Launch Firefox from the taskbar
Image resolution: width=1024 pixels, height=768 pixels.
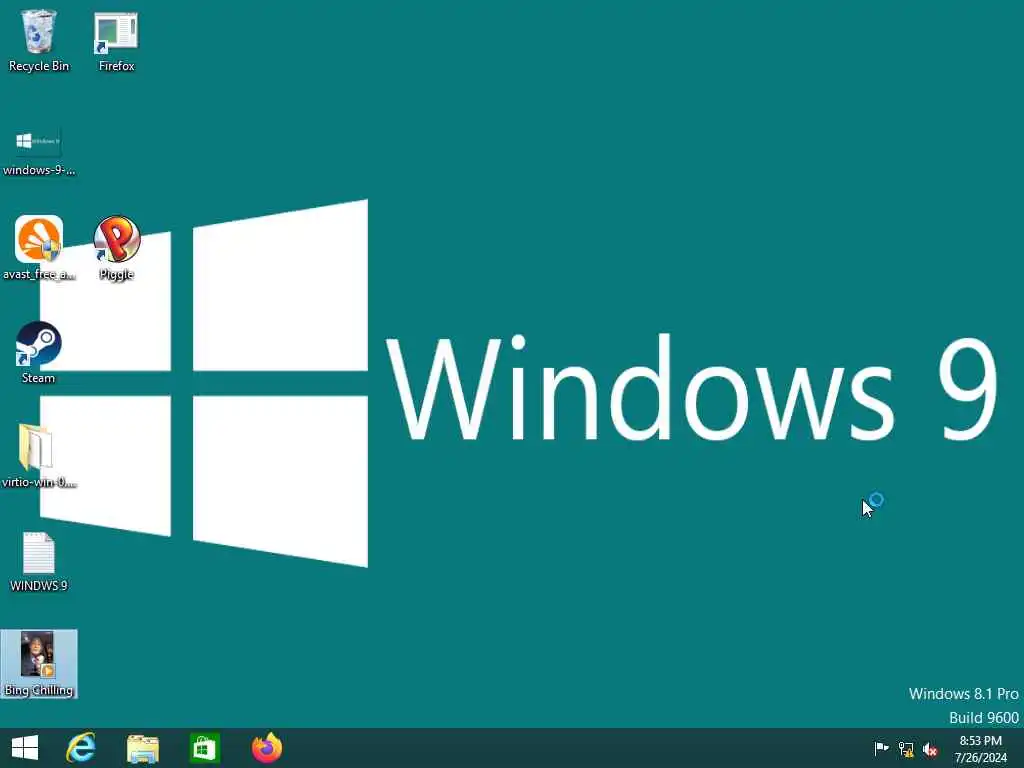(x=266, y=748)
